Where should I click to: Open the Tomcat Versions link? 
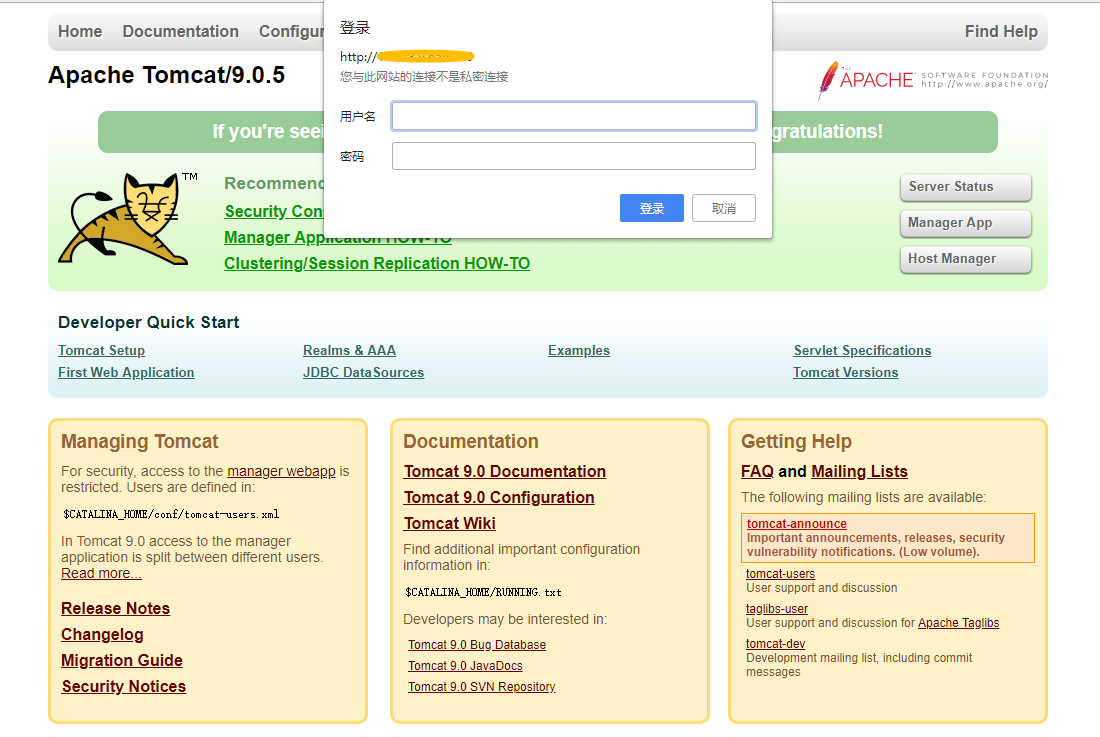click(x=845, y=372)
